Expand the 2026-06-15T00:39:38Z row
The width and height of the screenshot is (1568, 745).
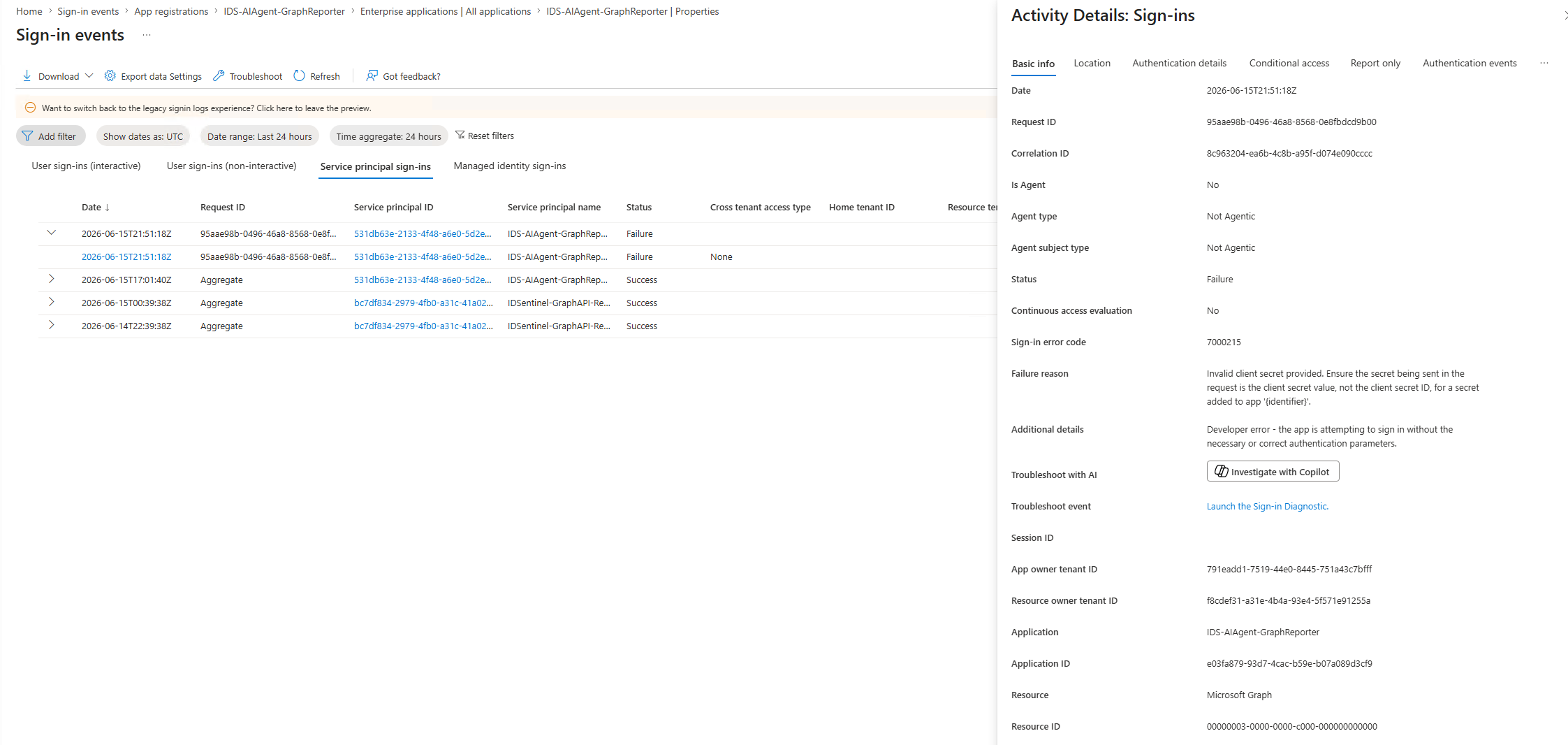[51, 302]
